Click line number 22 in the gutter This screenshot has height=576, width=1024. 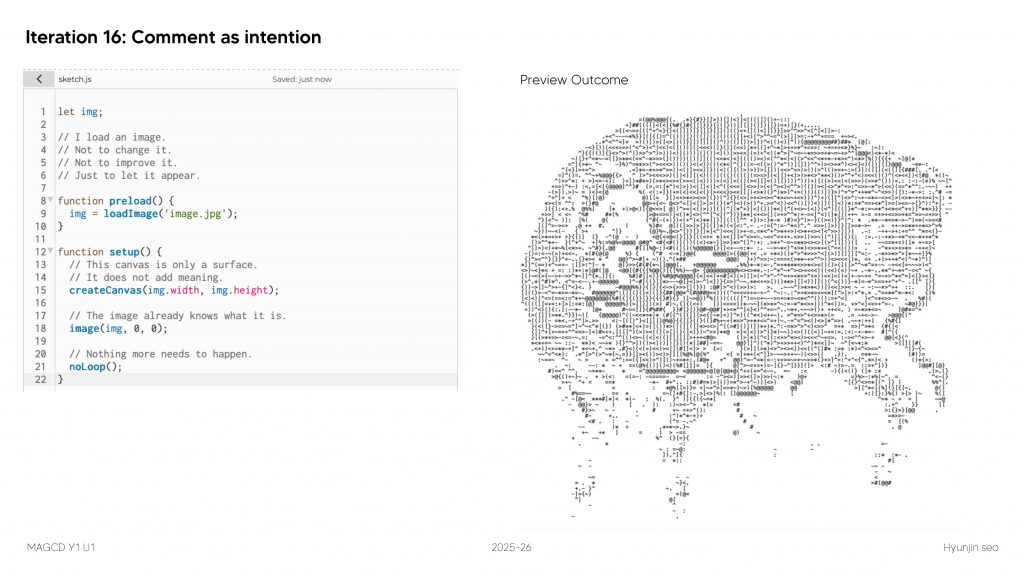click(x=41, y=379)
